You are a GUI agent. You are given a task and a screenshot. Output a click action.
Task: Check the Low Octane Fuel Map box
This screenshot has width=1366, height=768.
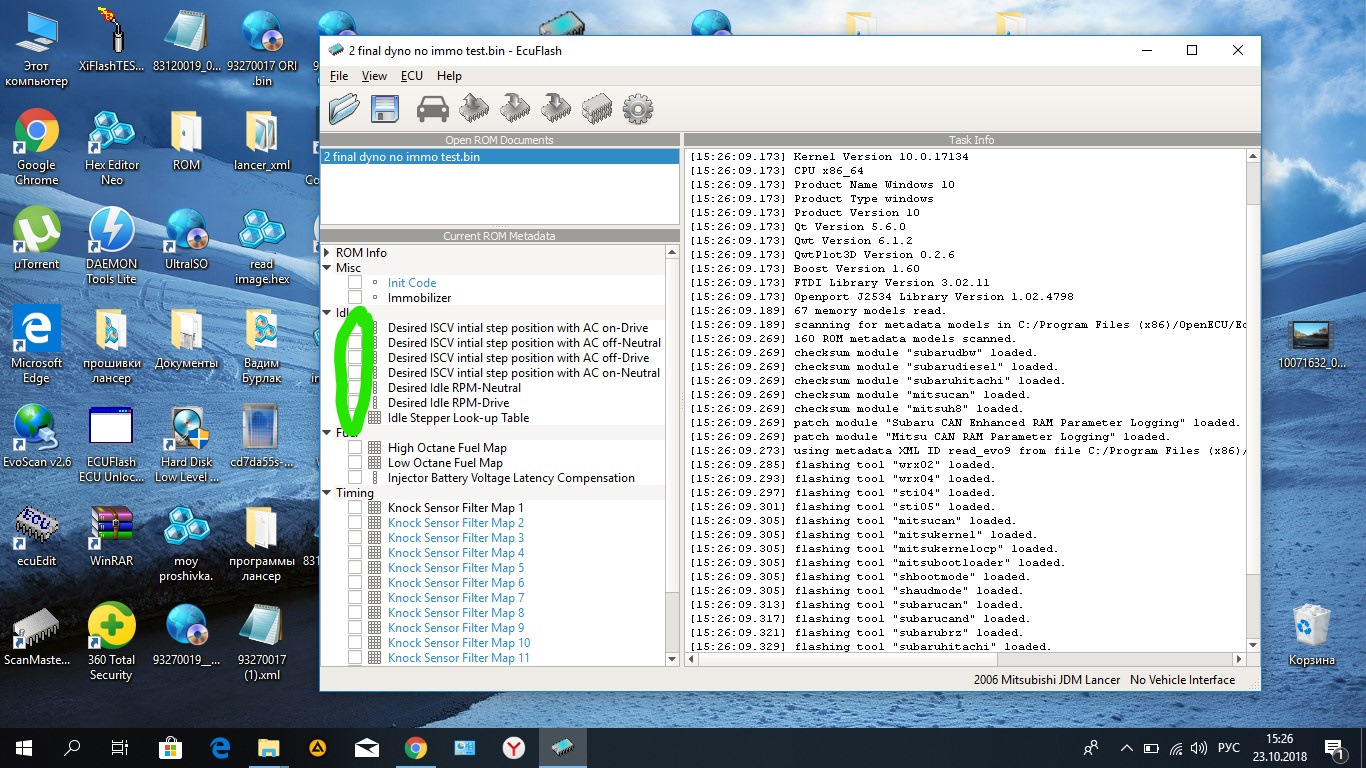click(x=355, y=463)
